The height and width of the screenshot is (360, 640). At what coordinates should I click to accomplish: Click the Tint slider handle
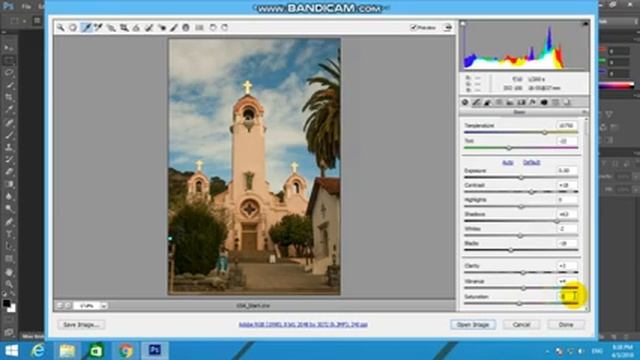509,148
